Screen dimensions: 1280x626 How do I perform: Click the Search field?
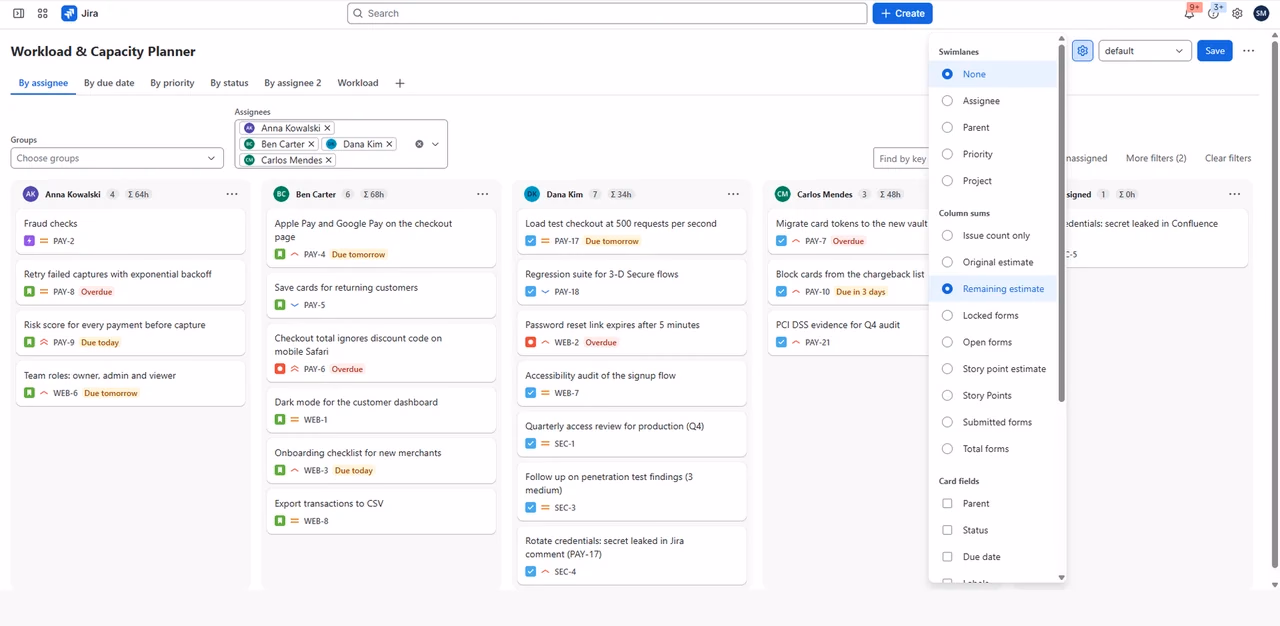click(607, 13)
